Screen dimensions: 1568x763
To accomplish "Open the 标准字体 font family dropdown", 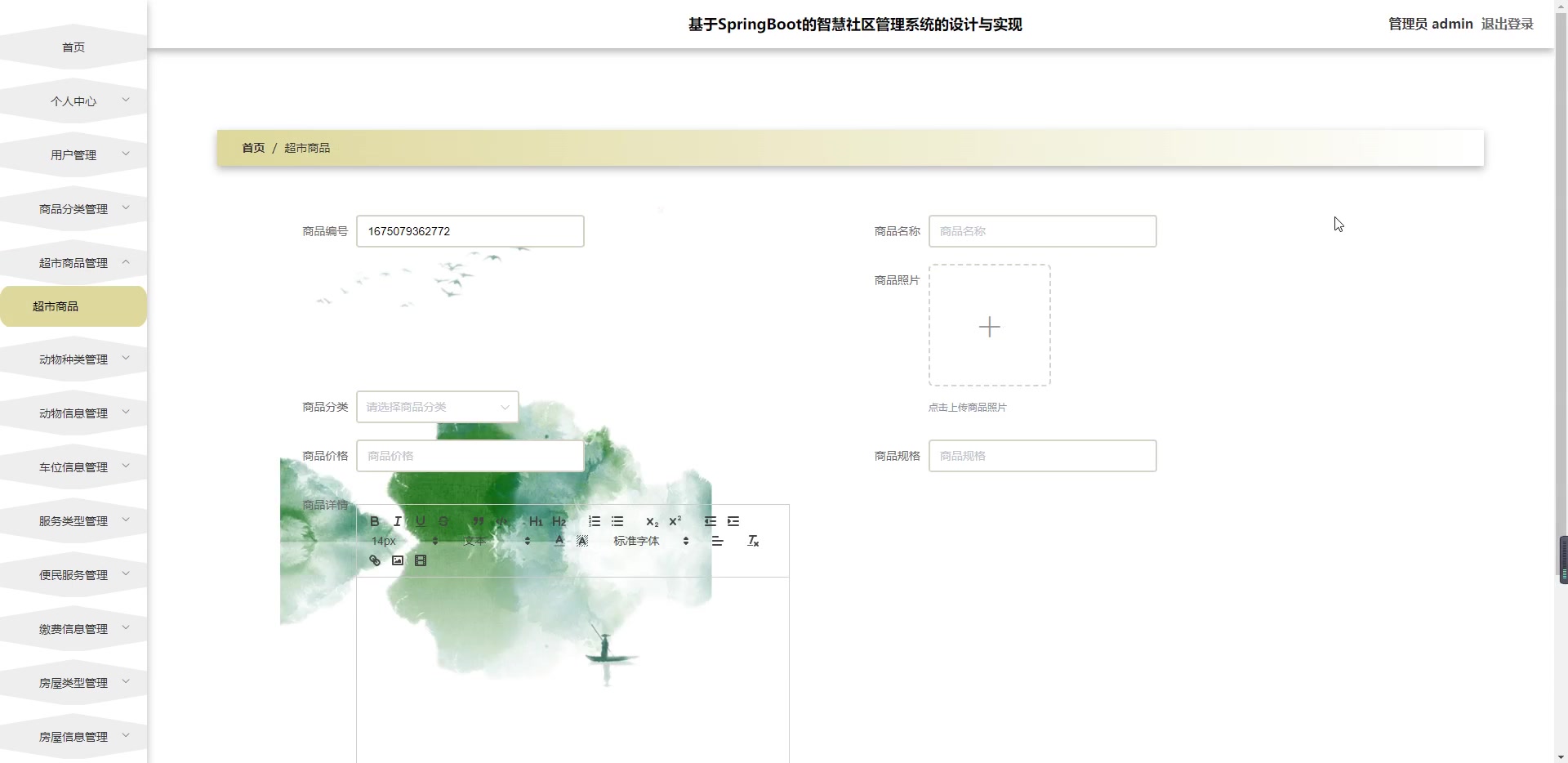I will point(651,541).
